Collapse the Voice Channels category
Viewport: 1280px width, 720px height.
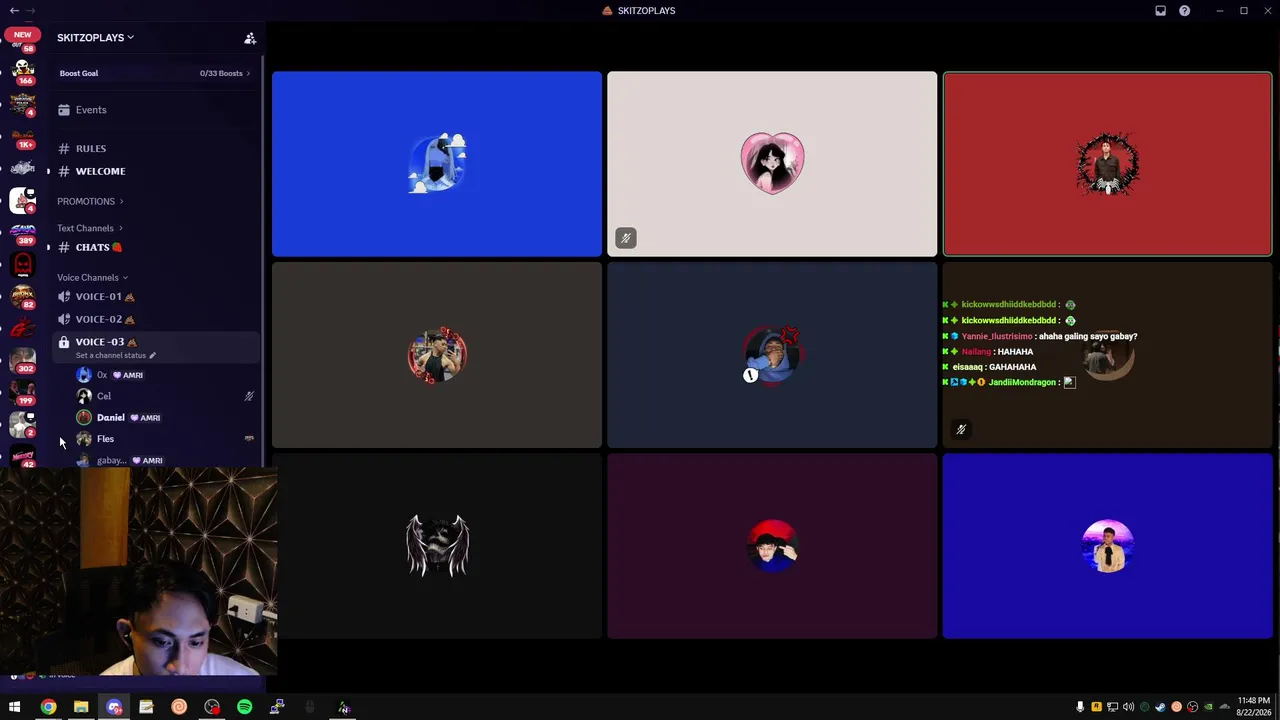point(92,277)
